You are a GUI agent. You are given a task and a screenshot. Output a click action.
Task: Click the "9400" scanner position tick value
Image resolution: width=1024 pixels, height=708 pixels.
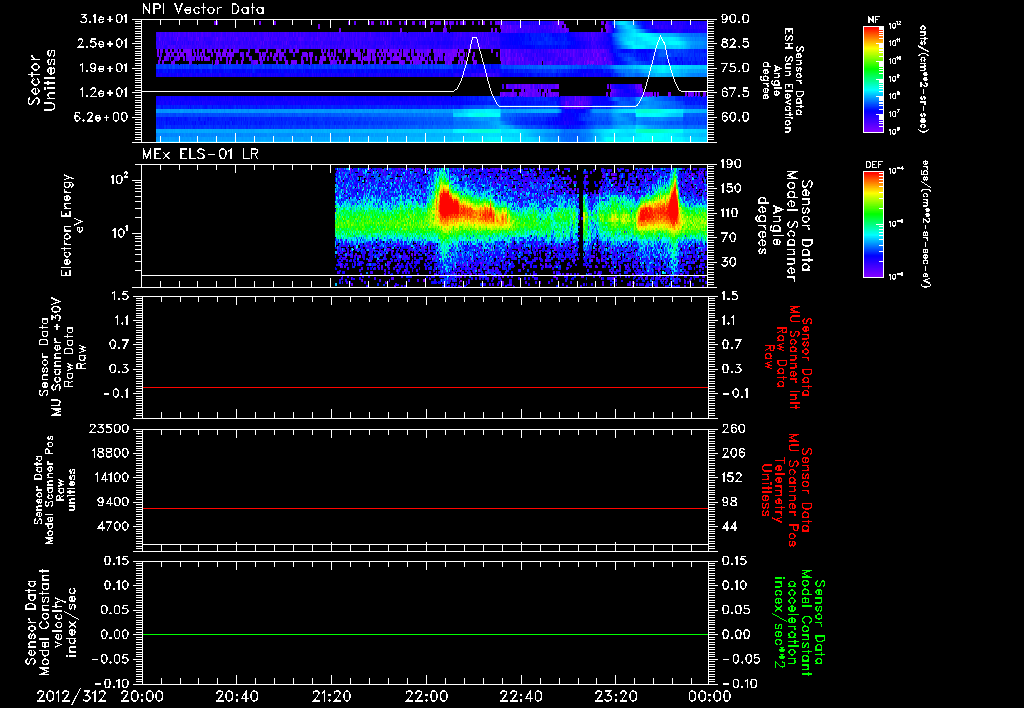point(112,502)
